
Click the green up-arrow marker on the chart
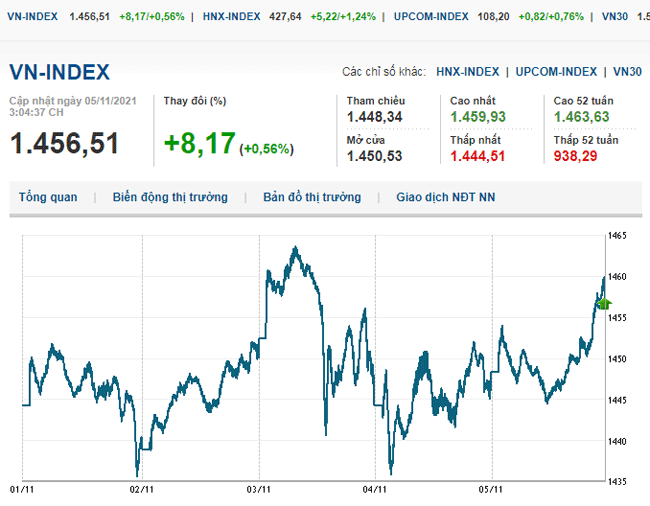pos(603,302)
